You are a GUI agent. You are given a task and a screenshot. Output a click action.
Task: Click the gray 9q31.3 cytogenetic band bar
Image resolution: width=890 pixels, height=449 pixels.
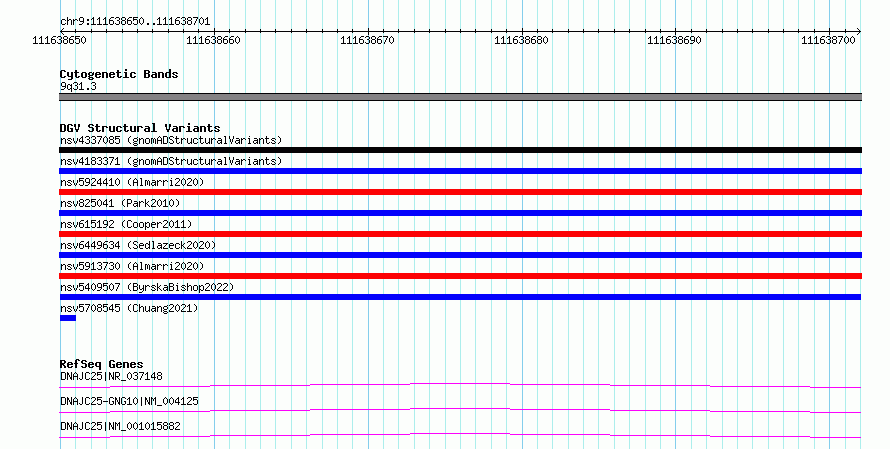(x=460, y=97)
